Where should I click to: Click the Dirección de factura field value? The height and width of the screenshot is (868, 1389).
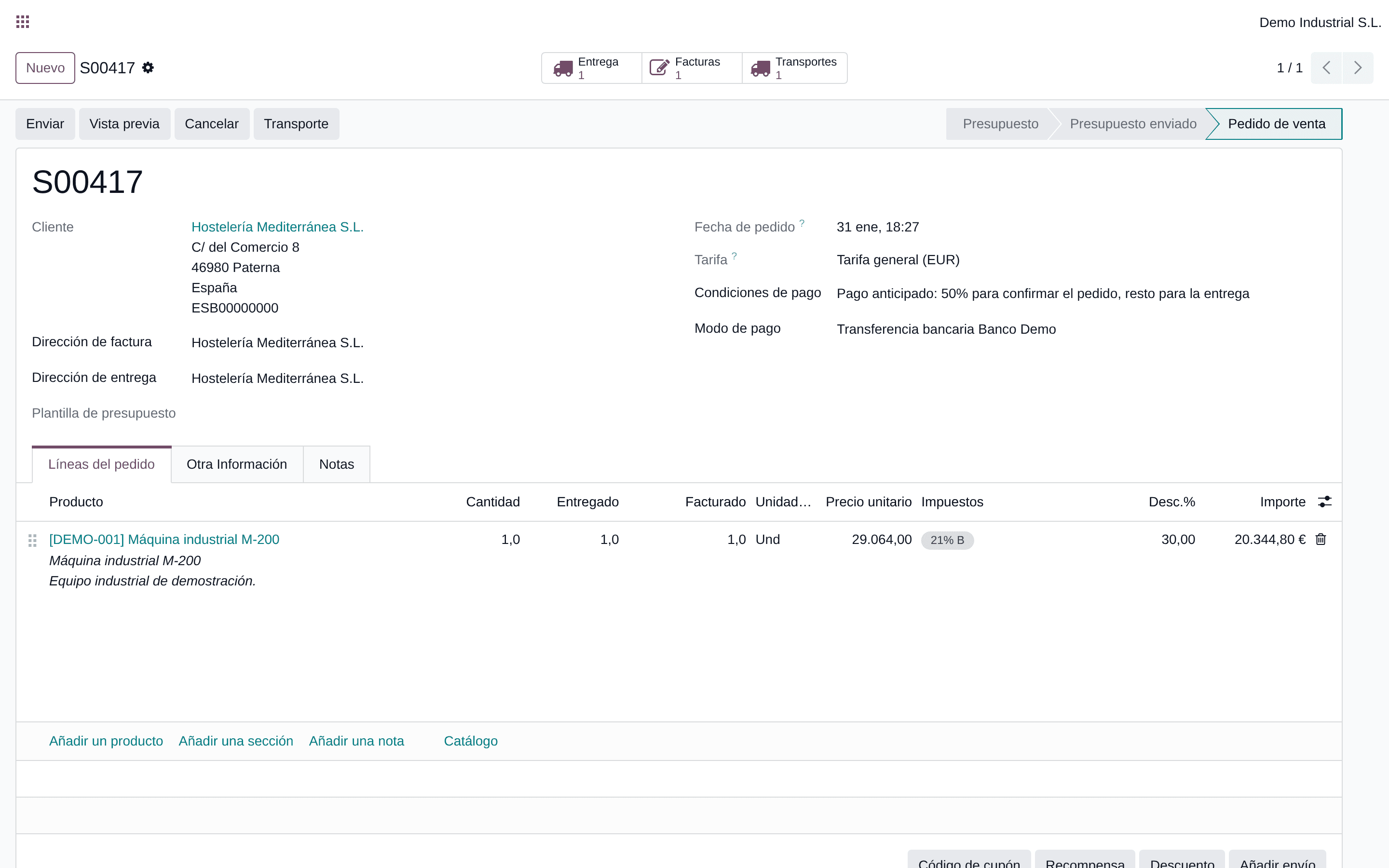pyautogui.click(x=278, y=343)
